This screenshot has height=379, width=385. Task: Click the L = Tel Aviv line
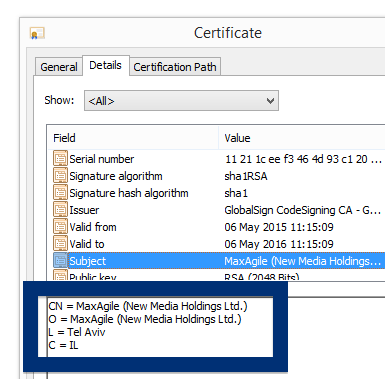(77, 332)
